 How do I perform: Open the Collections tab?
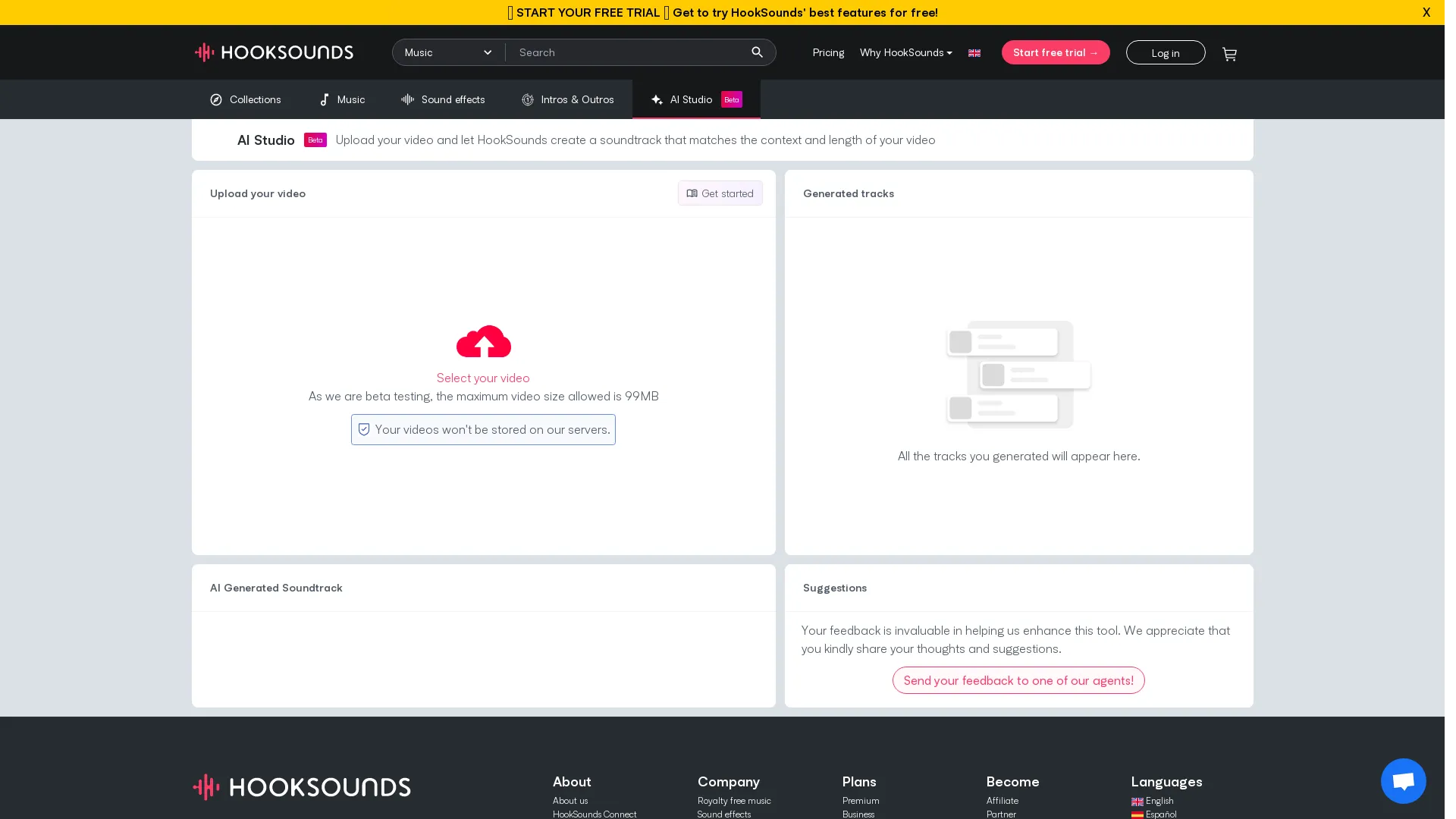tap(246, 99)
